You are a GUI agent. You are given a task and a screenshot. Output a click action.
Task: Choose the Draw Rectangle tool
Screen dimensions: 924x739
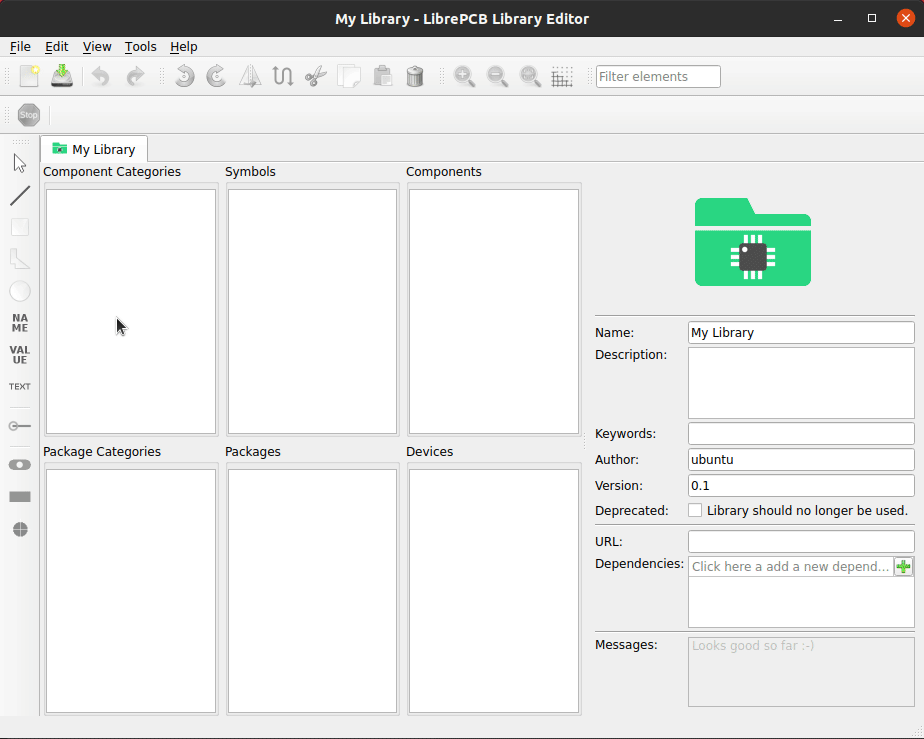[x=20, y=227]
